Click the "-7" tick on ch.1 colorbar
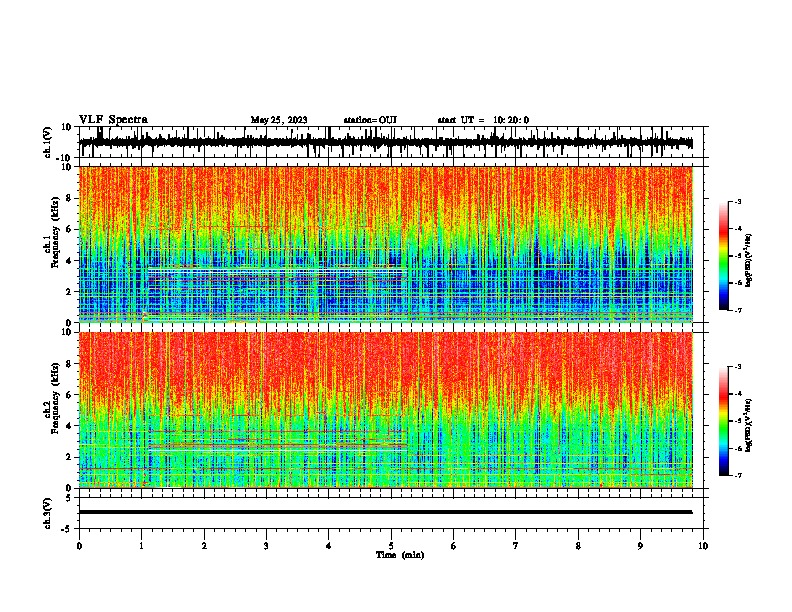This screenshot has height=612, width=792. coord(738,310)
